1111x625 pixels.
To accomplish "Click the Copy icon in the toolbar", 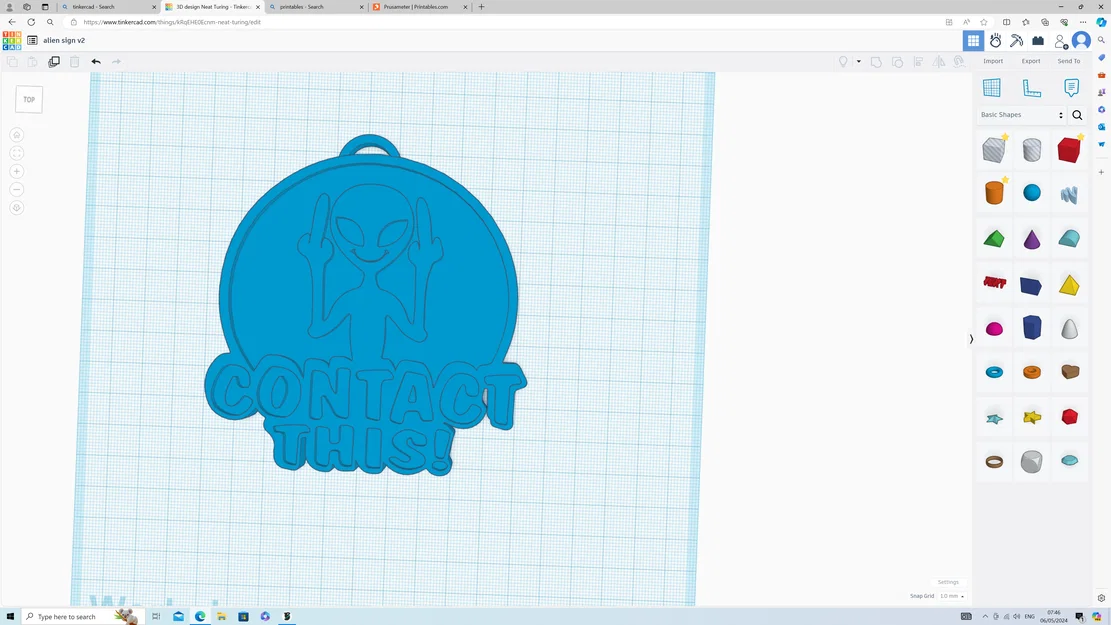I will tap(12, 62).
